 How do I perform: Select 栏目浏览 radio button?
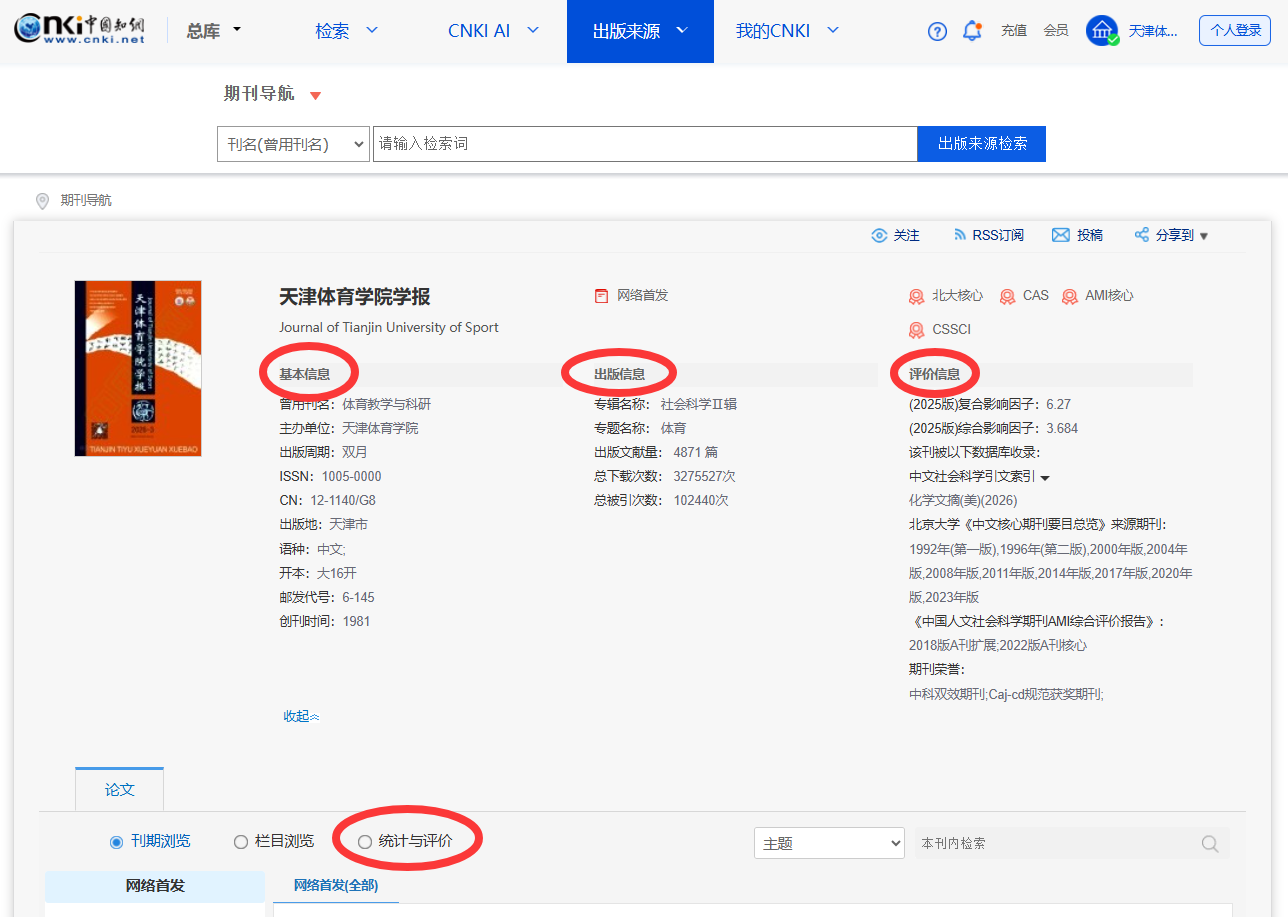240,842
